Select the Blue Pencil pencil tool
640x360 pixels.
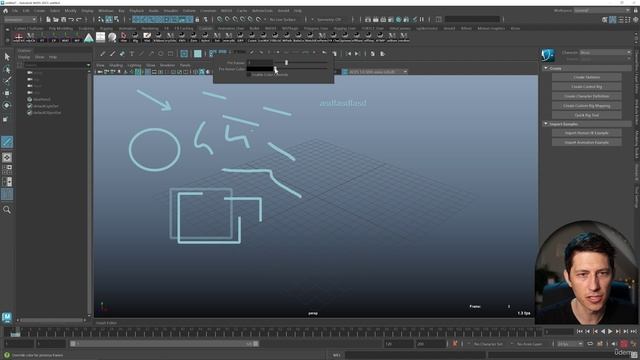(x=103, y=54)
